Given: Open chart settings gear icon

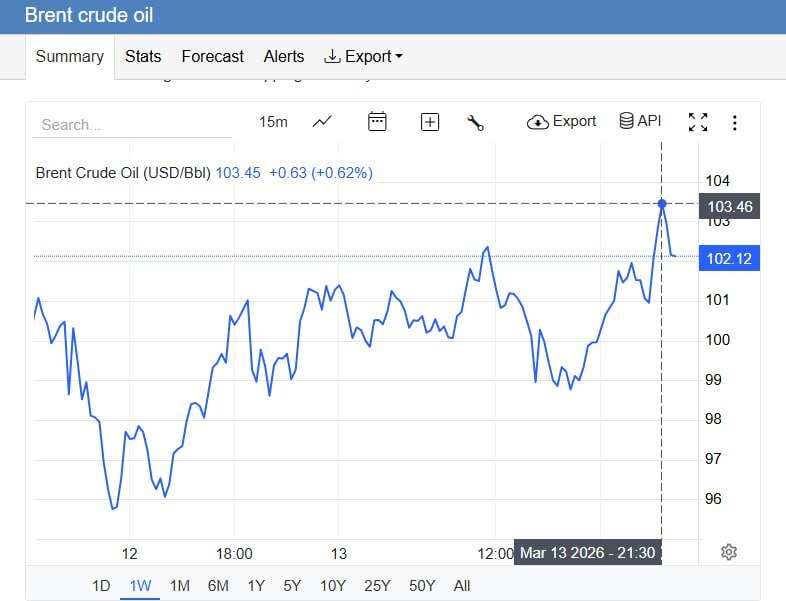Looking at the screenshot, I should [729, 552].
